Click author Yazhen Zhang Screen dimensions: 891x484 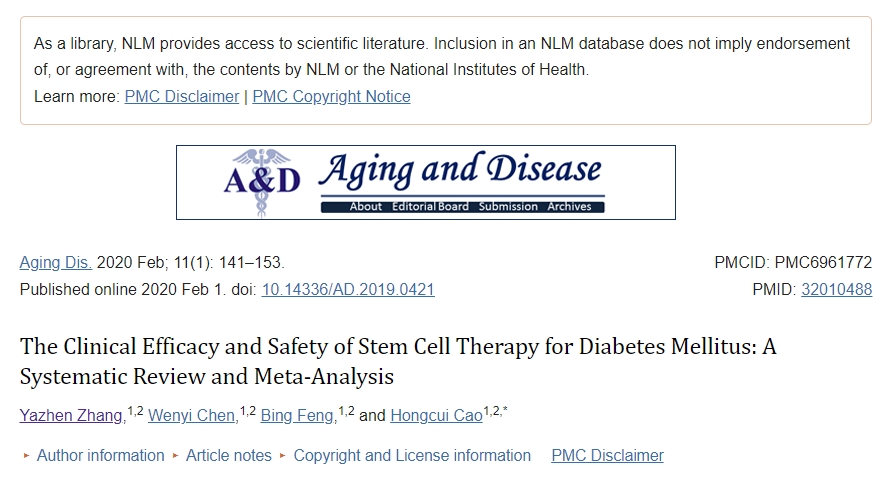point(72,415)
